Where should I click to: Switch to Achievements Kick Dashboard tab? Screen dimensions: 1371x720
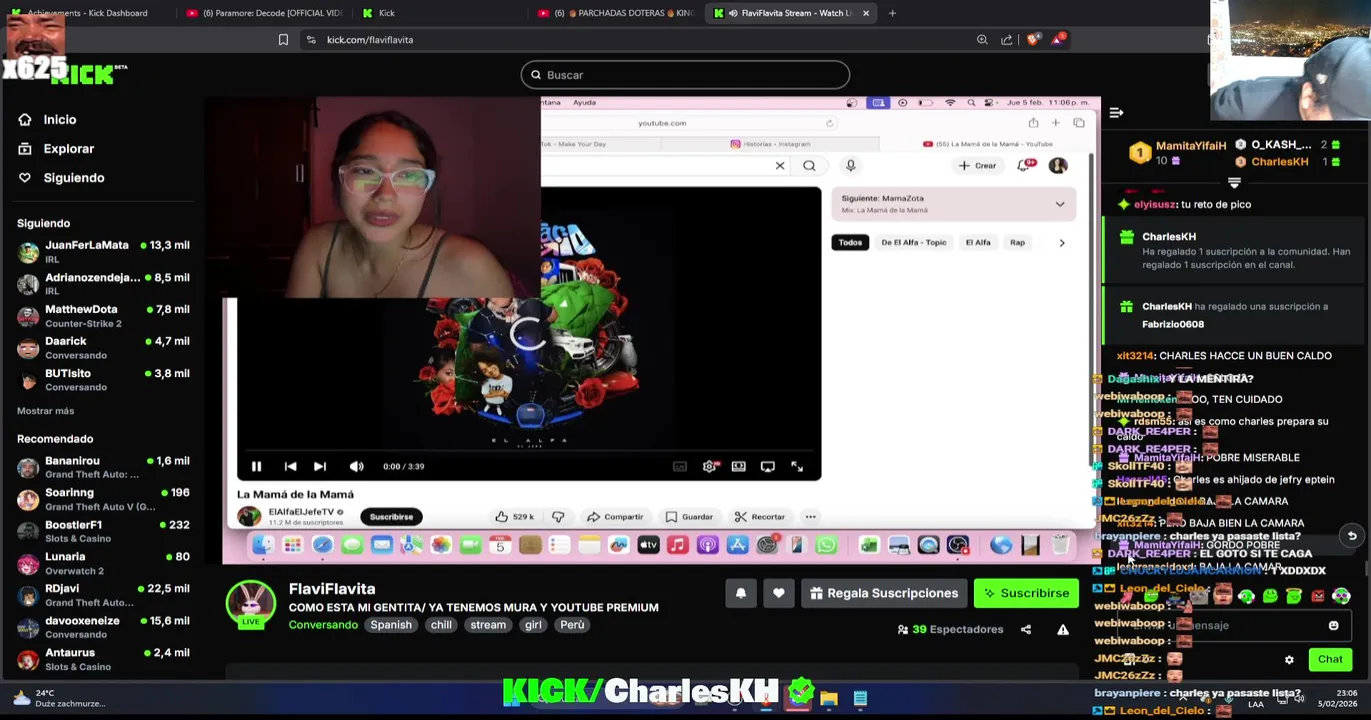88,13
